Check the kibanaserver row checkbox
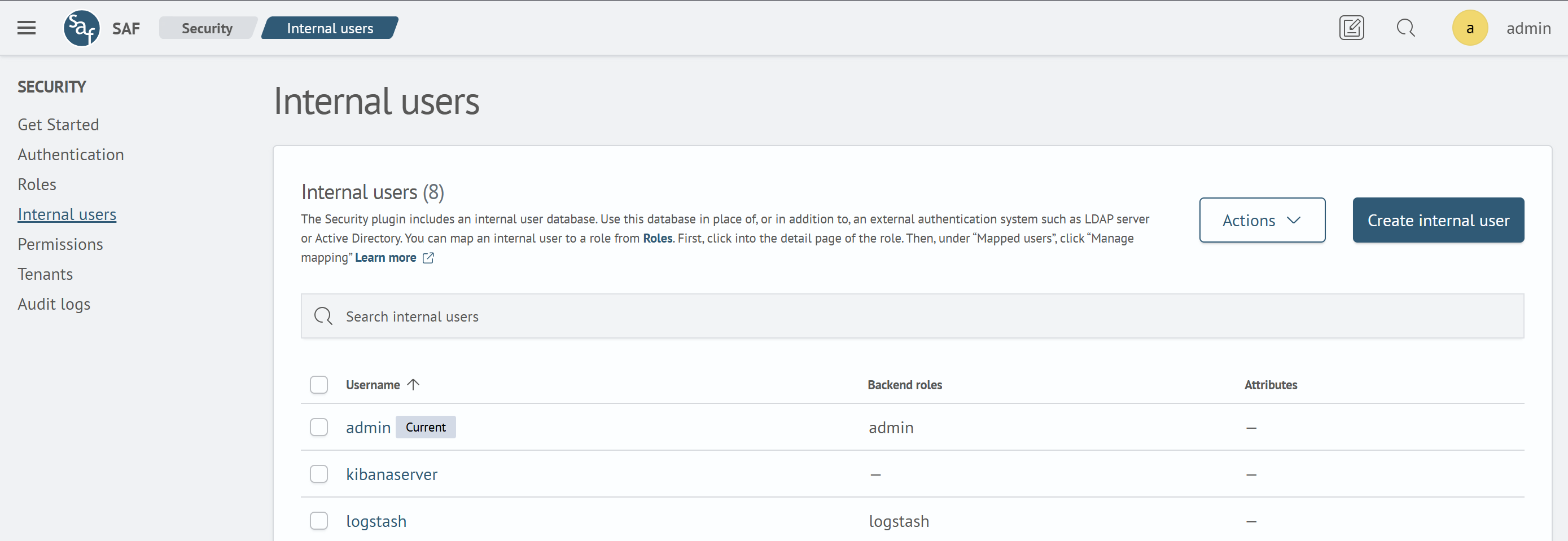The width and height of the screenshot is (1568, 541). click(x=318, y=474)
